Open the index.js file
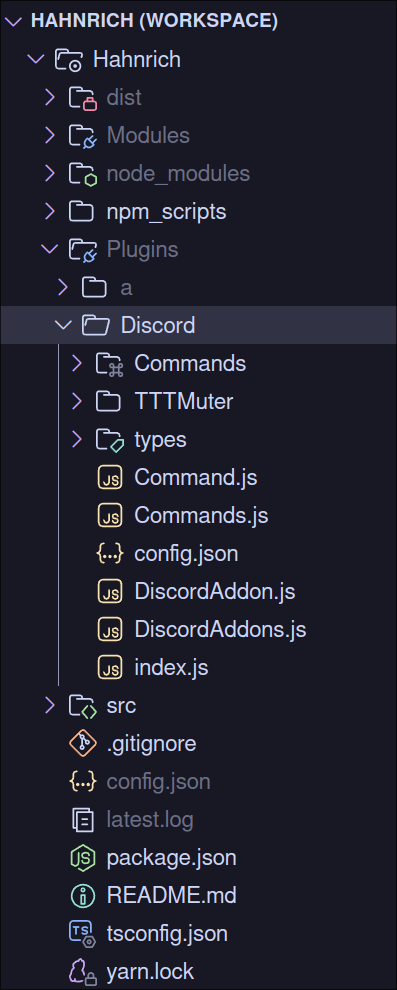This screenshot has width=397, height=990. [x=171, y=667]
